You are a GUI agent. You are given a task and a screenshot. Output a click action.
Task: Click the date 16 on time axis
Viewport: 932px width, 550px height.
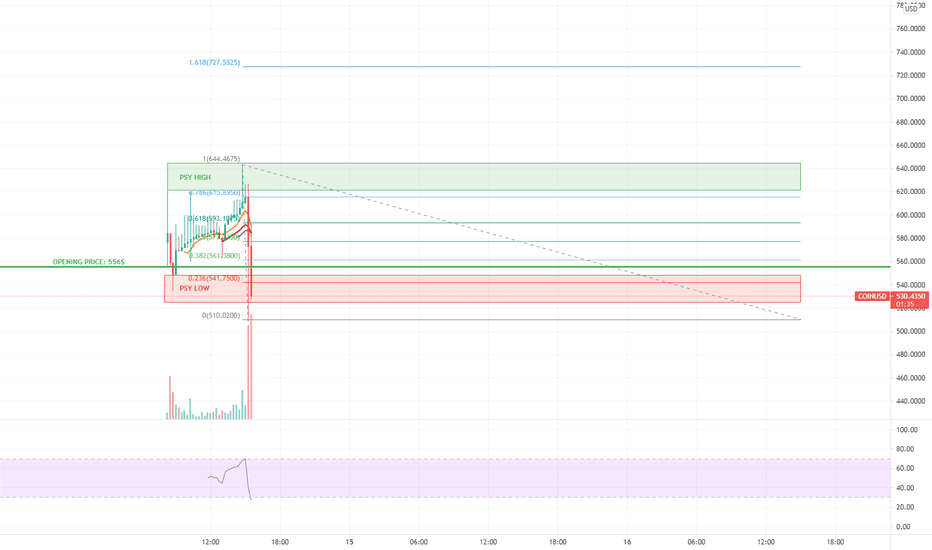pyautogui.click(x=627, y=542)
